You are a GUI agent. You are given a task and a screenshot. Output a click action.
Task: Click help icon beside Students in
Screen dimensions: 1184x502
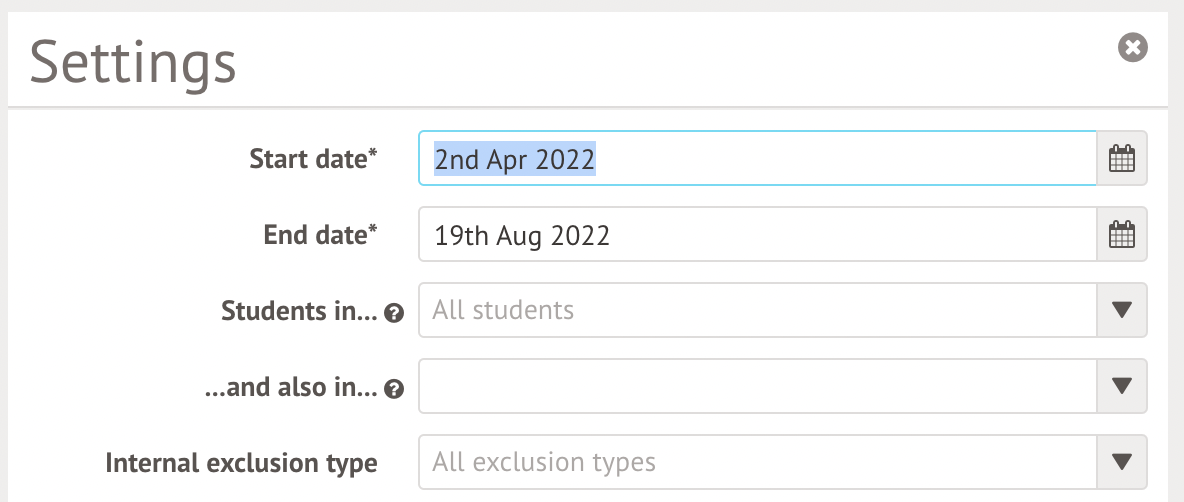click(x=394, y=313)
